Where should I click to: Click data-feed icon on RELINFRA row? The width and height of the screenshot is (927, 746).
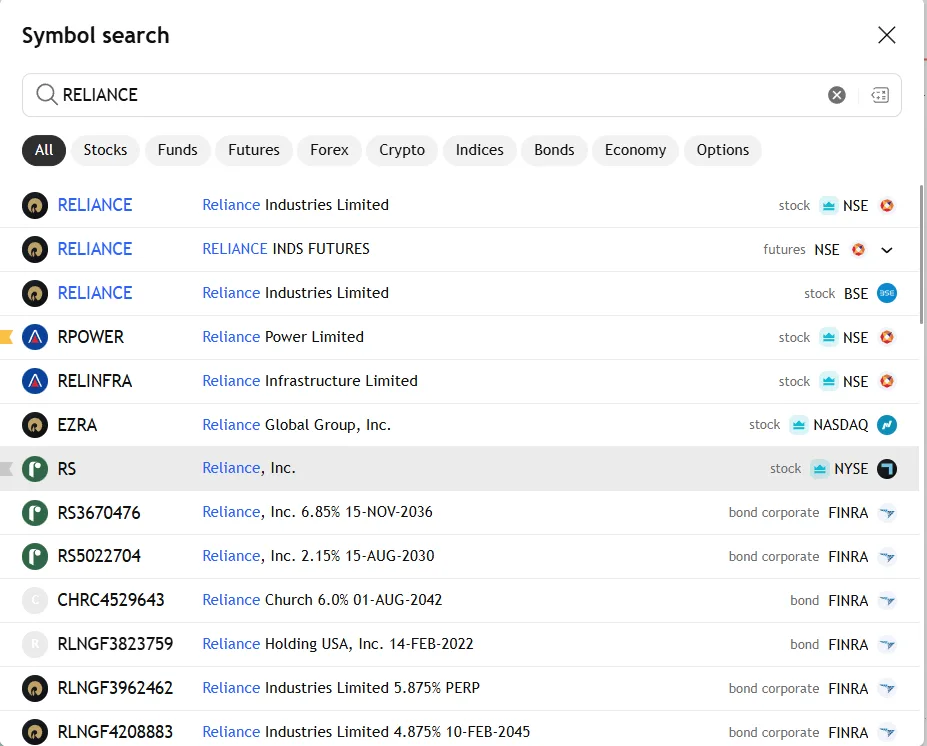[x=829, y=381]
